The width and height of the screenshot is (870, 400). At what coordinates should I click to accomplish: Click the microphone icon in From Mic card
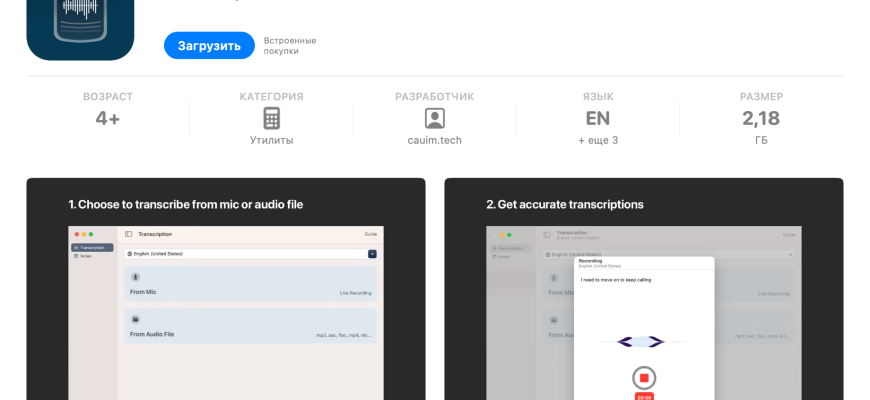[136, 277]
